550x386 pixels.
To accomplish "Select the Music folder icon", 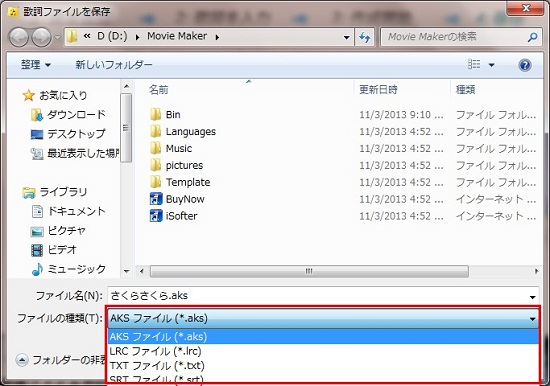I will click(x=155, y=148).
